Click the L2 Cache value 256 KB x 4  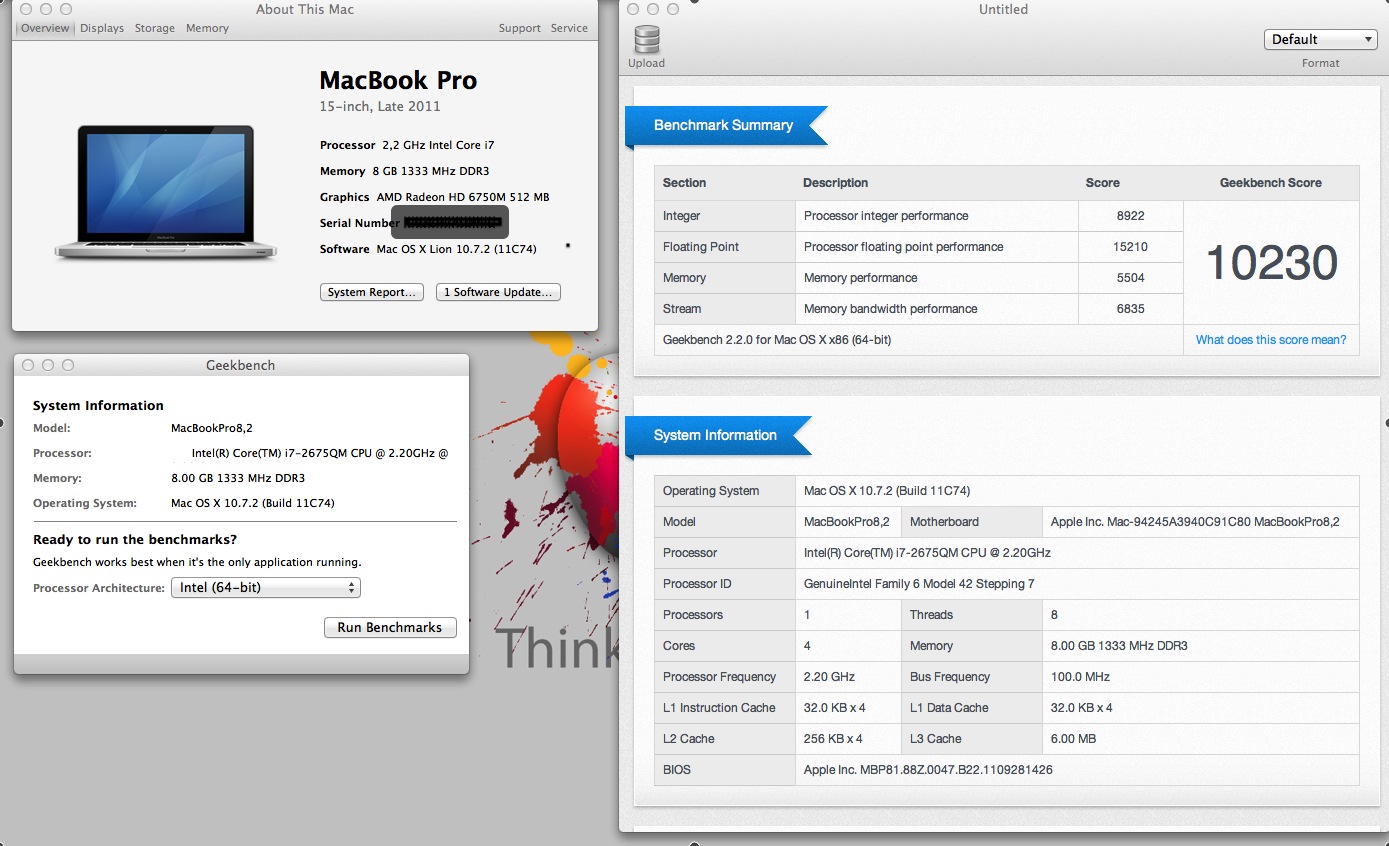(833, 739)
